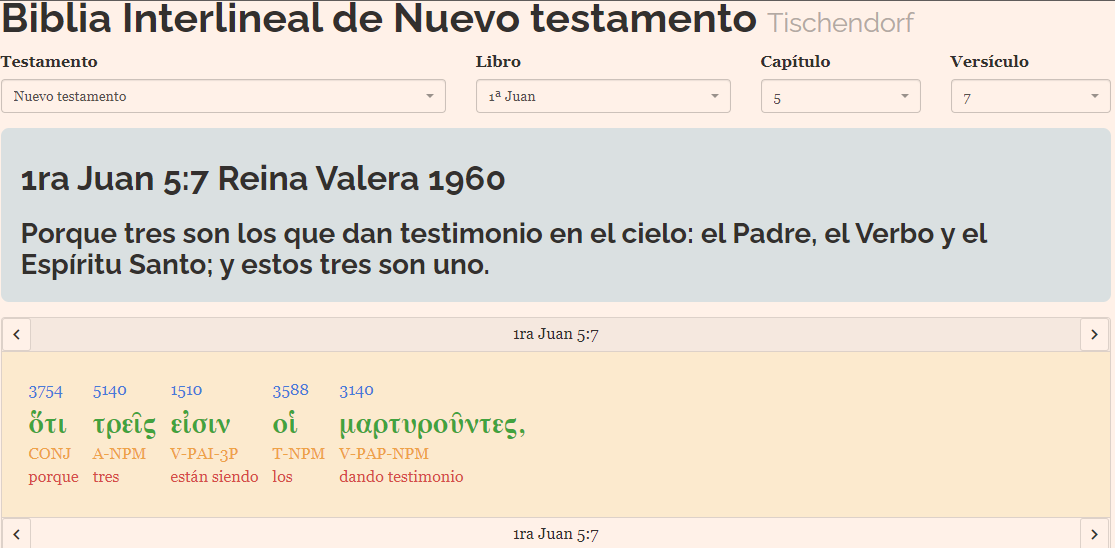Image resolution: width=1115 pixels, height=548 pixels.
Task: Open the Capítulo dropdown showing 5
Action: [x=841, y=96]
